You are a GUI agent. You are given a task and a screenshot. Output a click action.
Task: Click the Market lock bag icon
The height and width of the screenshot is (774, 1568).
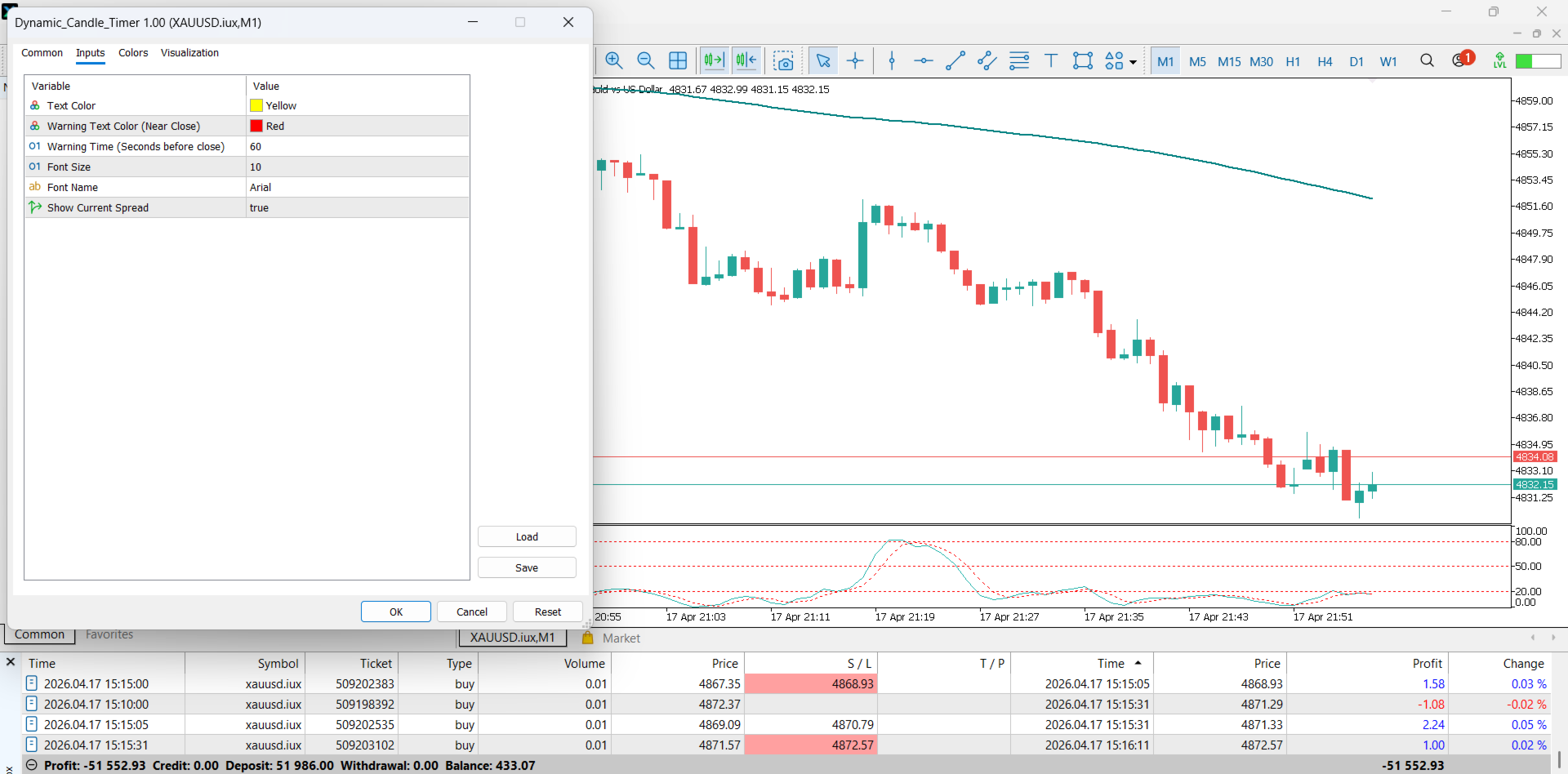[x=588, y=638]
